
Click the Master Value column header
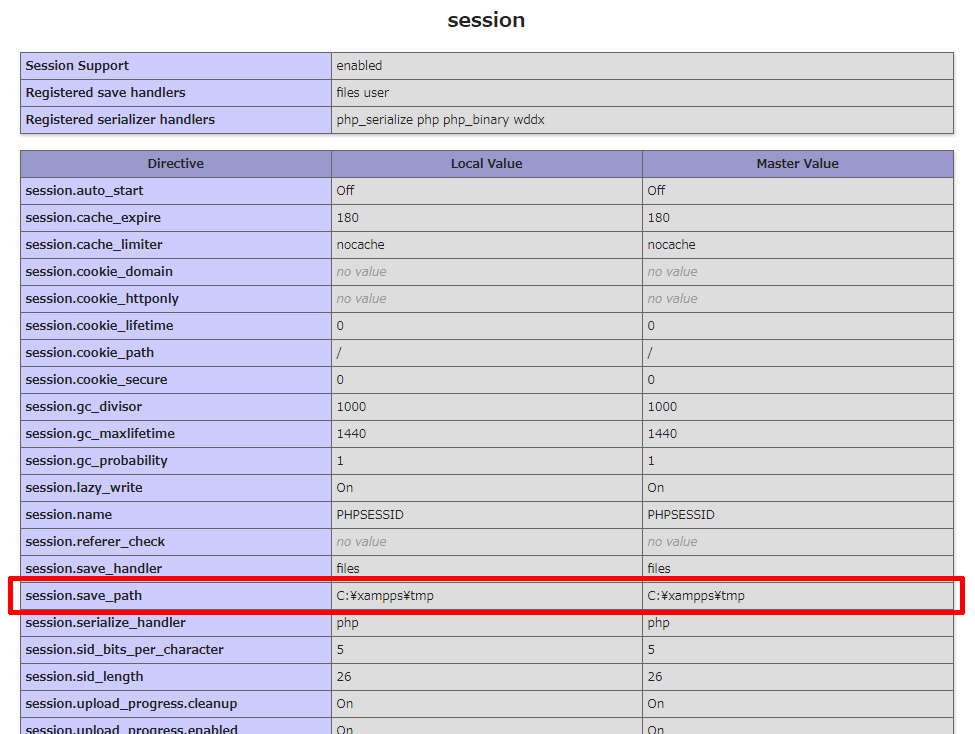tap(797, 163)
